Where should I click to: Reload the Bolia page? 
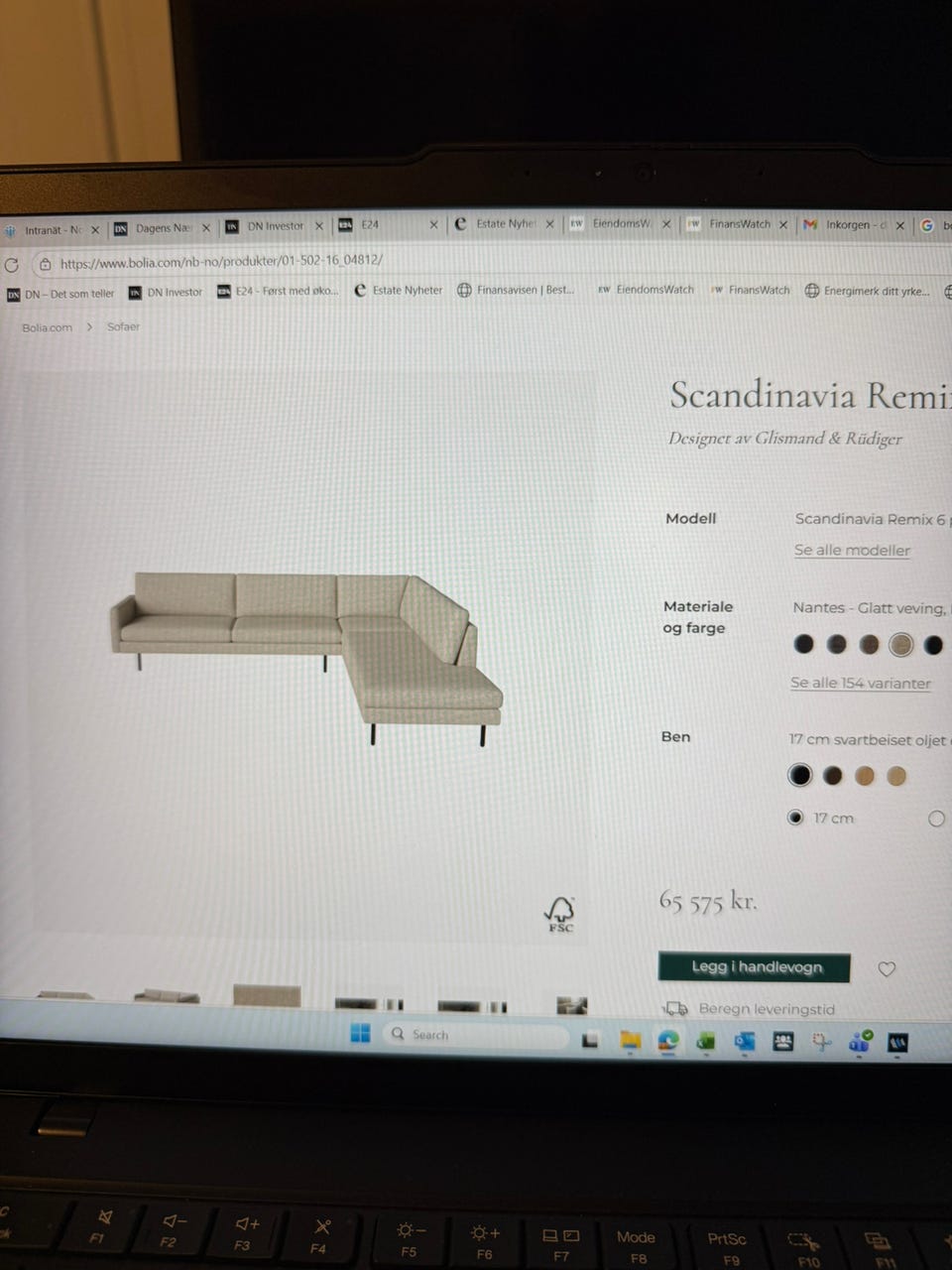12,265
